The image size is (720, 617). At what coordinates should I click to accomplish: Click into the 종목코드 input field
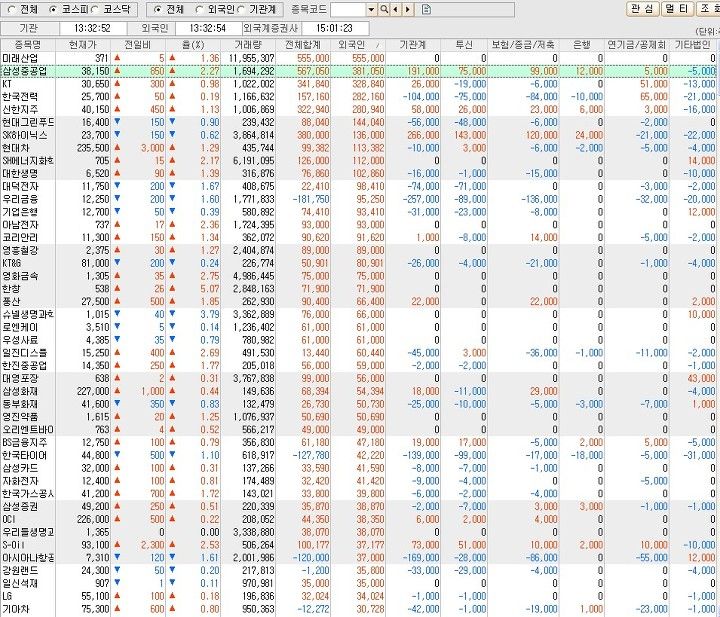tap(348, 9)
